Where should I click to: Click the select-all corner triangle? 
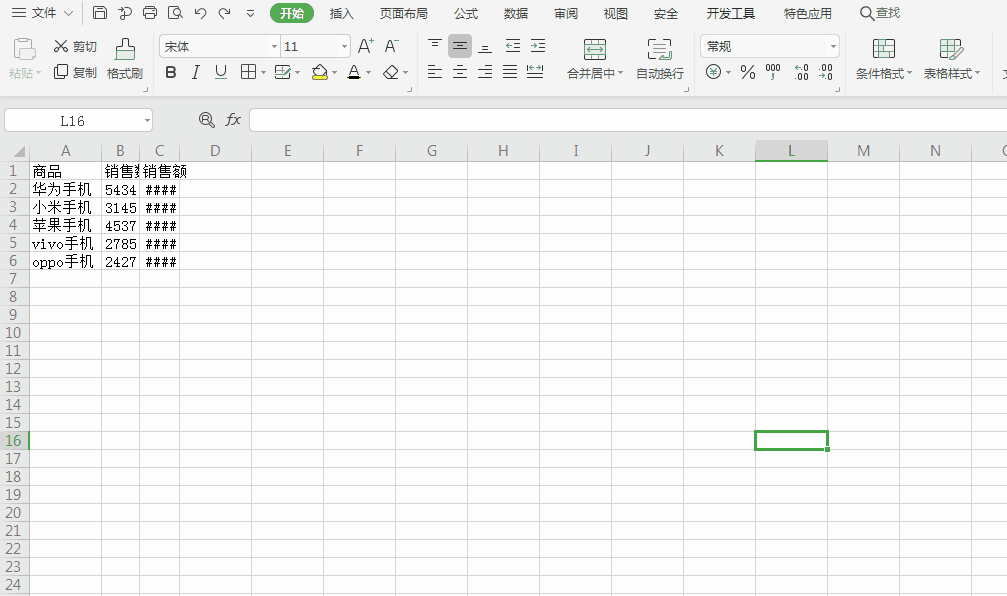click(19, 152)
